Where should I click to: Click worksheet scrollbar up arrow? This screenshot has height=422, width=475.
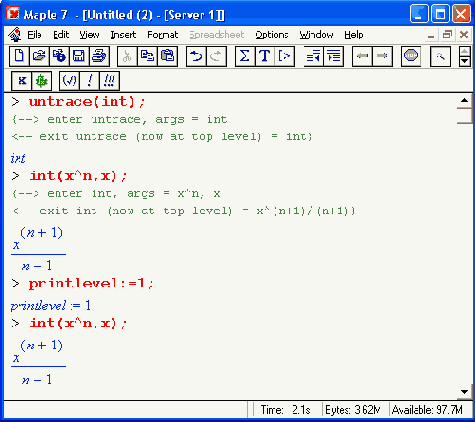[464, 100]
